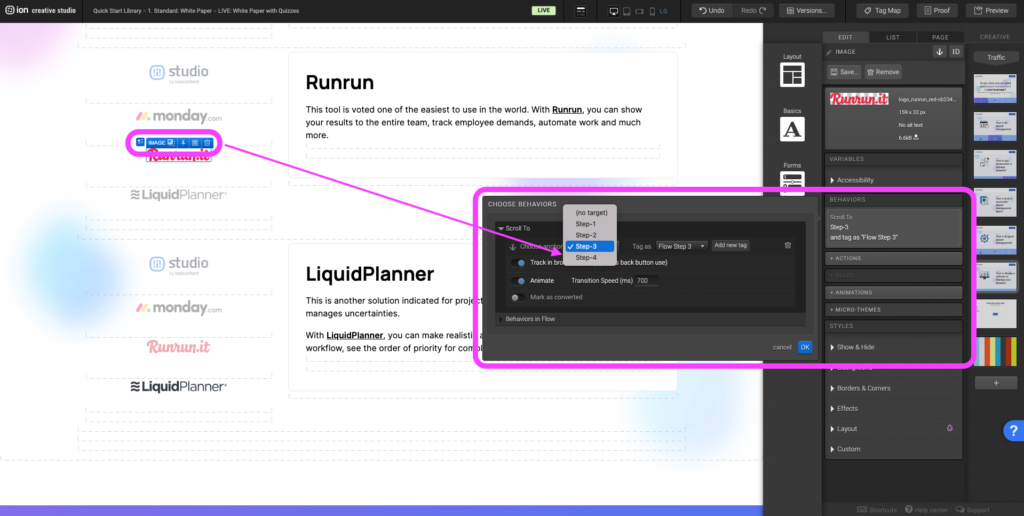The width and height of the screenshot is (1024, 516).
Task: Click the Add new tag button
Action: pyautogui.click(x=731, y=246)
